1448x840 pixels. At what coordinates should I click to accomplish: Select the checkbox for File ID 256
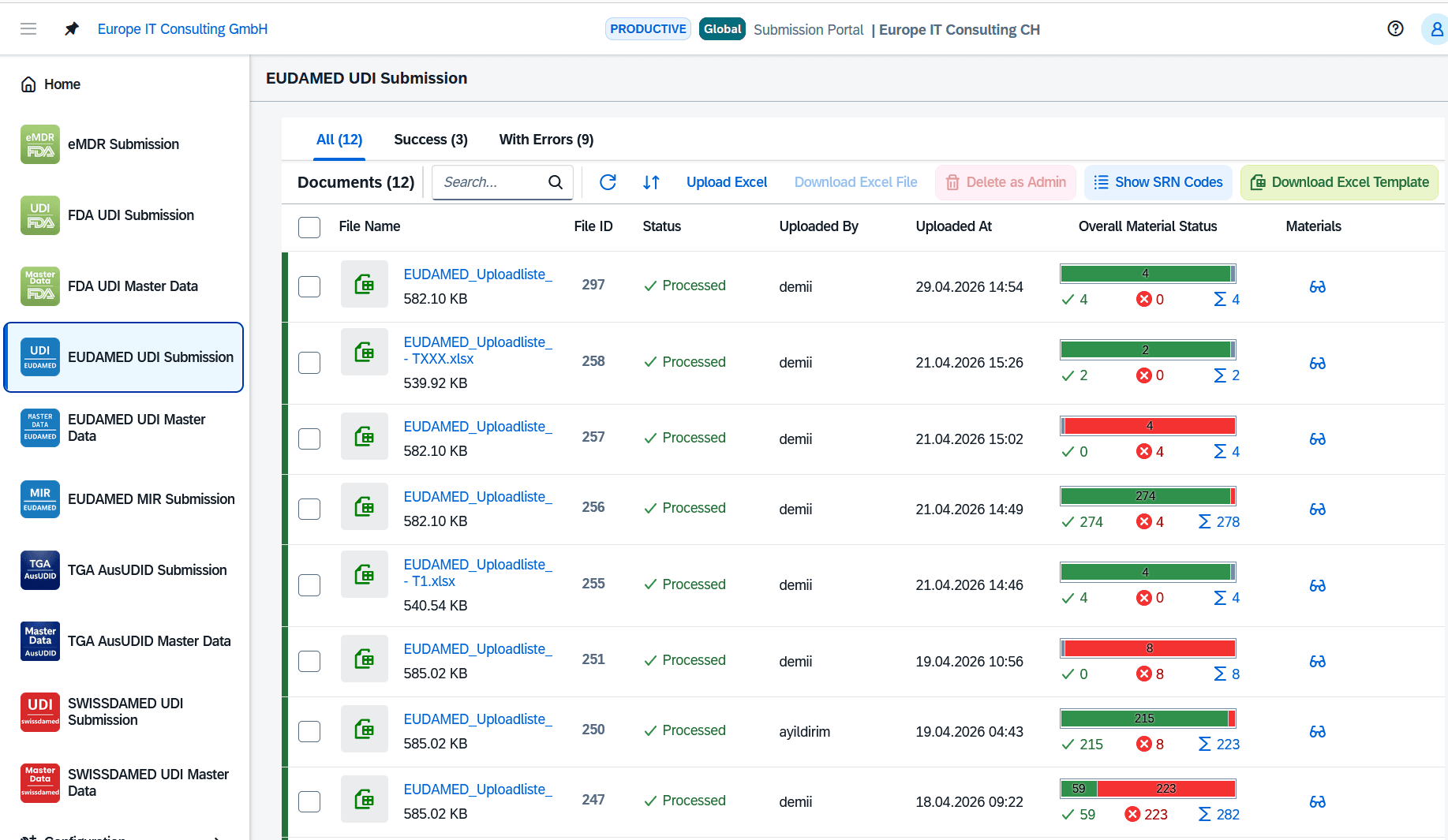point(309,509)
